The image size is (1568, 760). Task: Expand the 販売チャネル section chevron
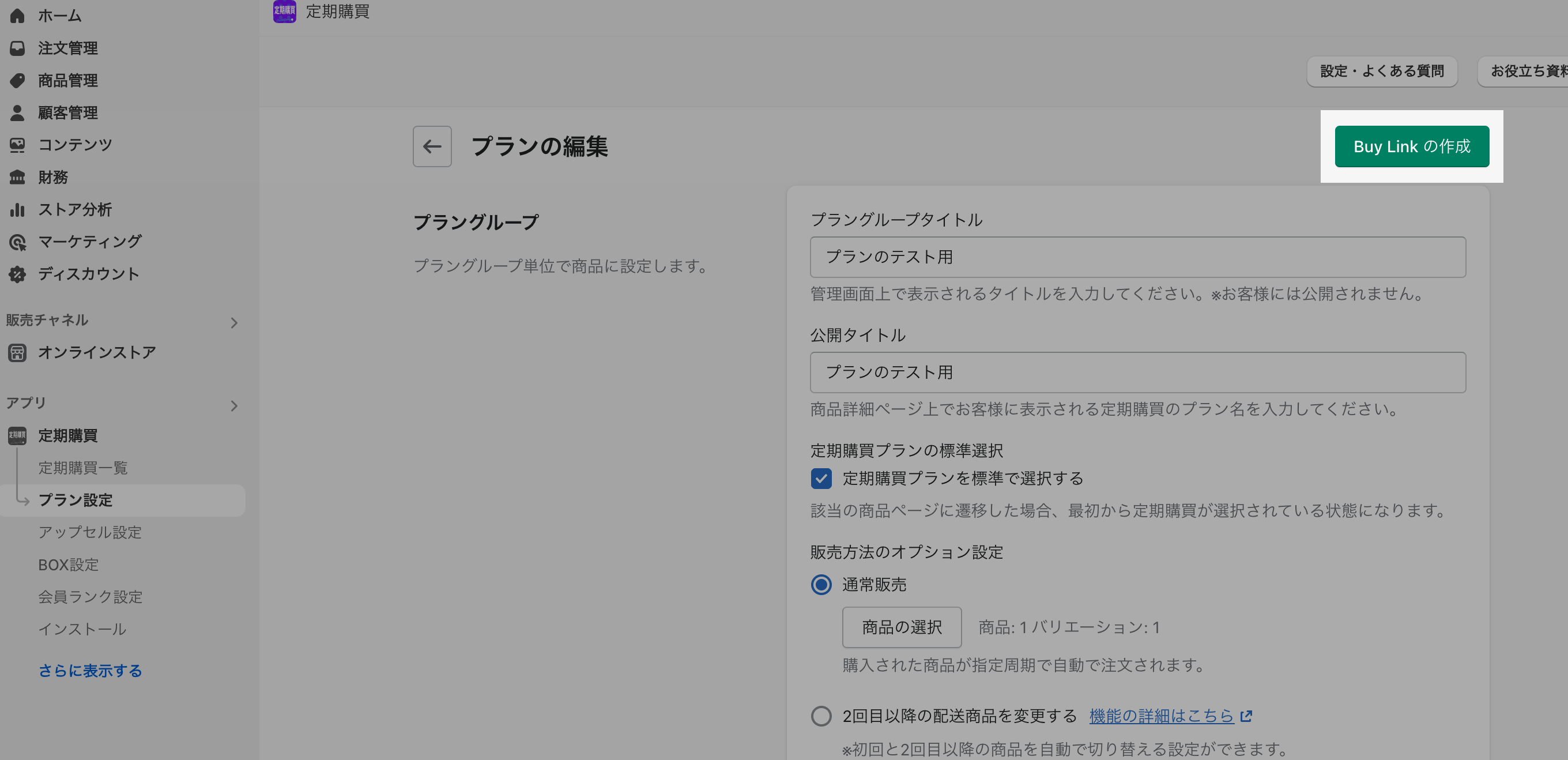[x=233, y=323]
